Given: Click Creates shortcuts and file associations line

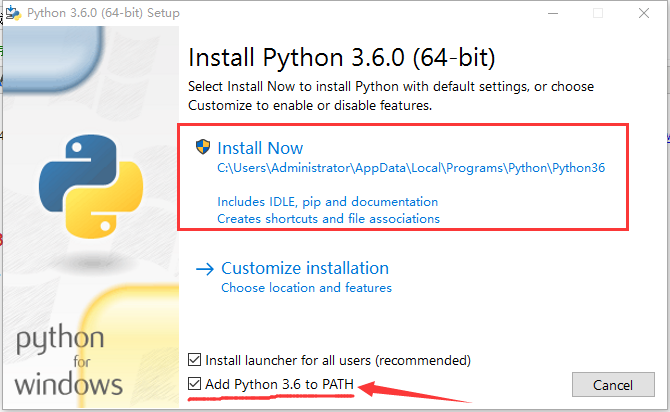Looking at the screenshot, I should click(329, 219).
